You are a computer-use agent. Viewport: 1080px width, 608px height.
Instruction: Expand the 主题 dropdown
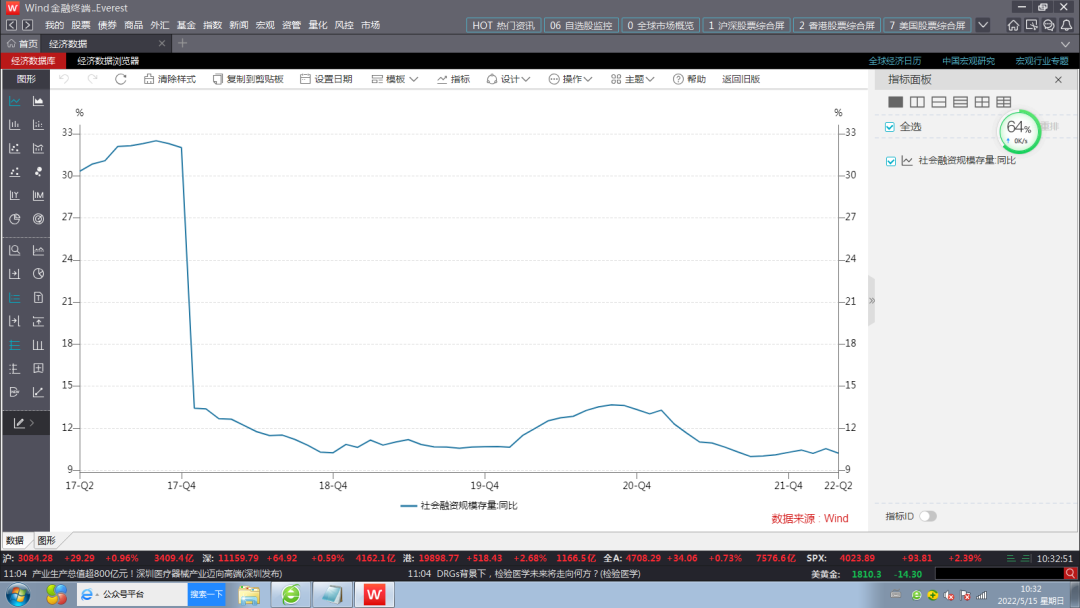tap(633, 79)
